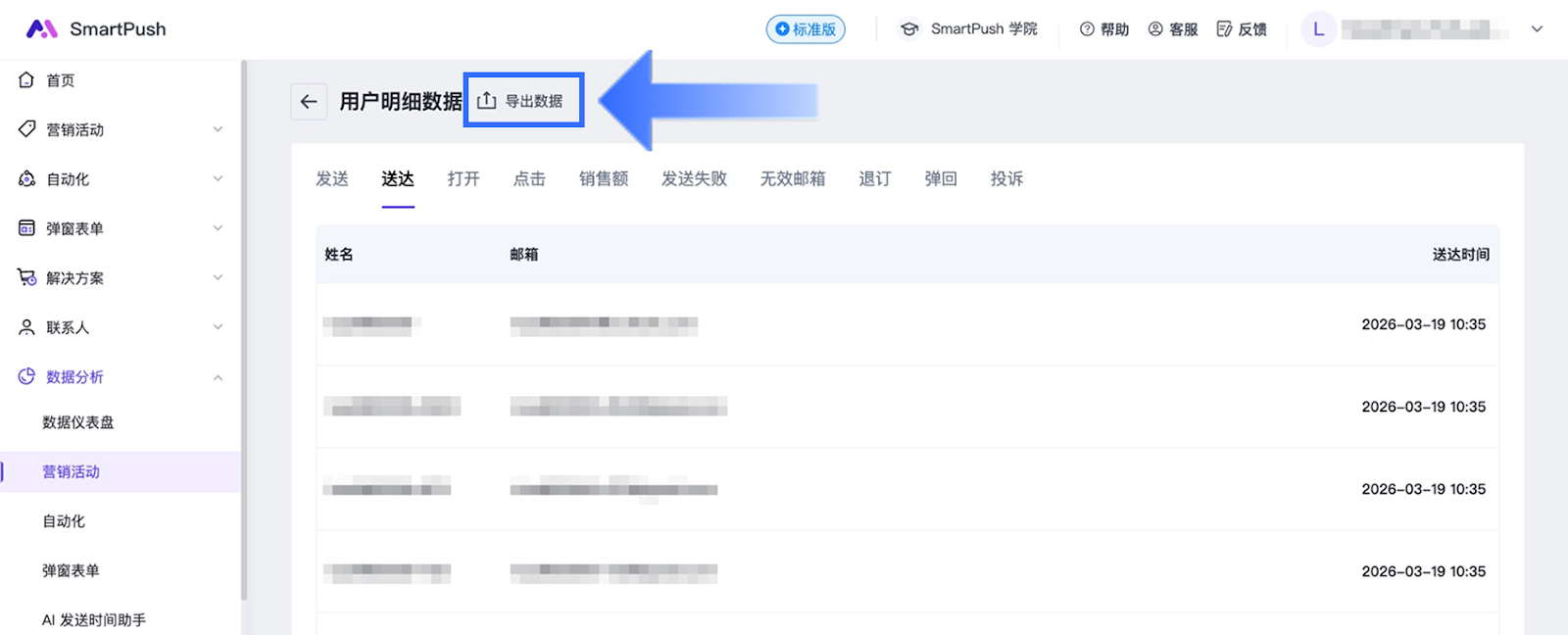
Task: Click the 反馈 feedback icon
Action: (x=1224, y=29)
